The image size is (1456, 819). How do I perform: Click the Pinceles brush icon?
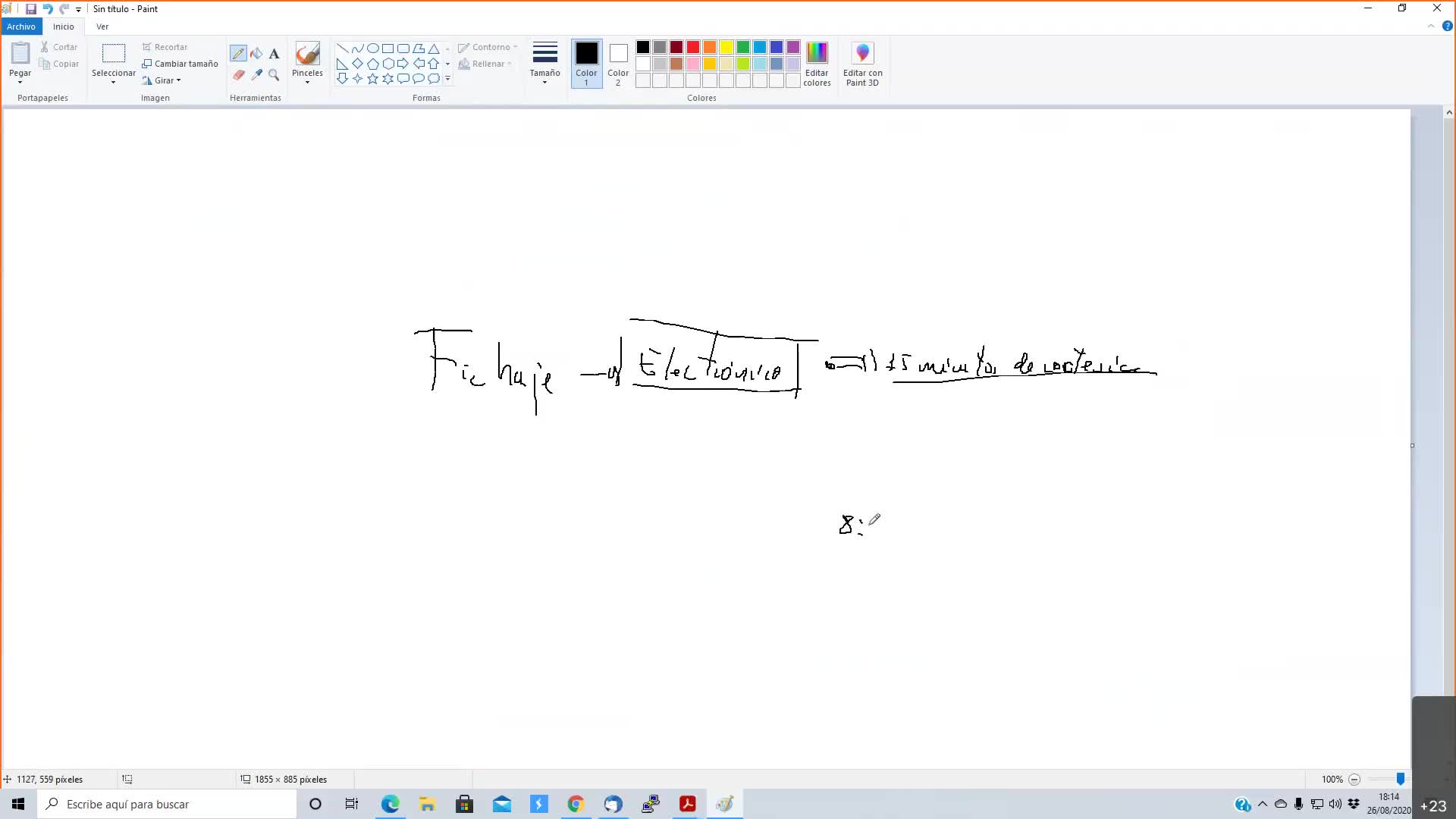(307, 54)
